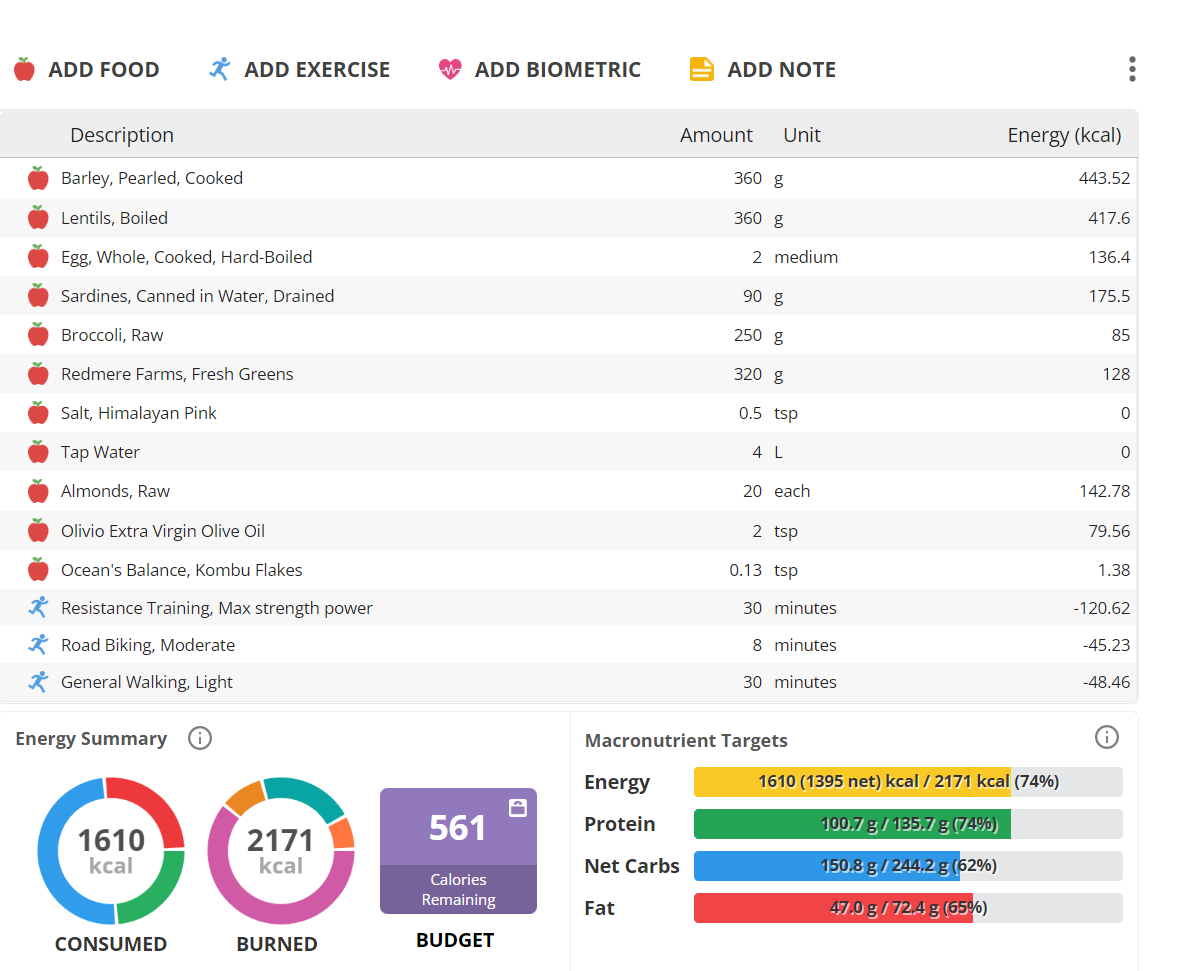Click the lock icon on the budget card
Image resolution: width=1195 pixels, height=971 pixels.
pyautogui.click(x=517, y=808)
